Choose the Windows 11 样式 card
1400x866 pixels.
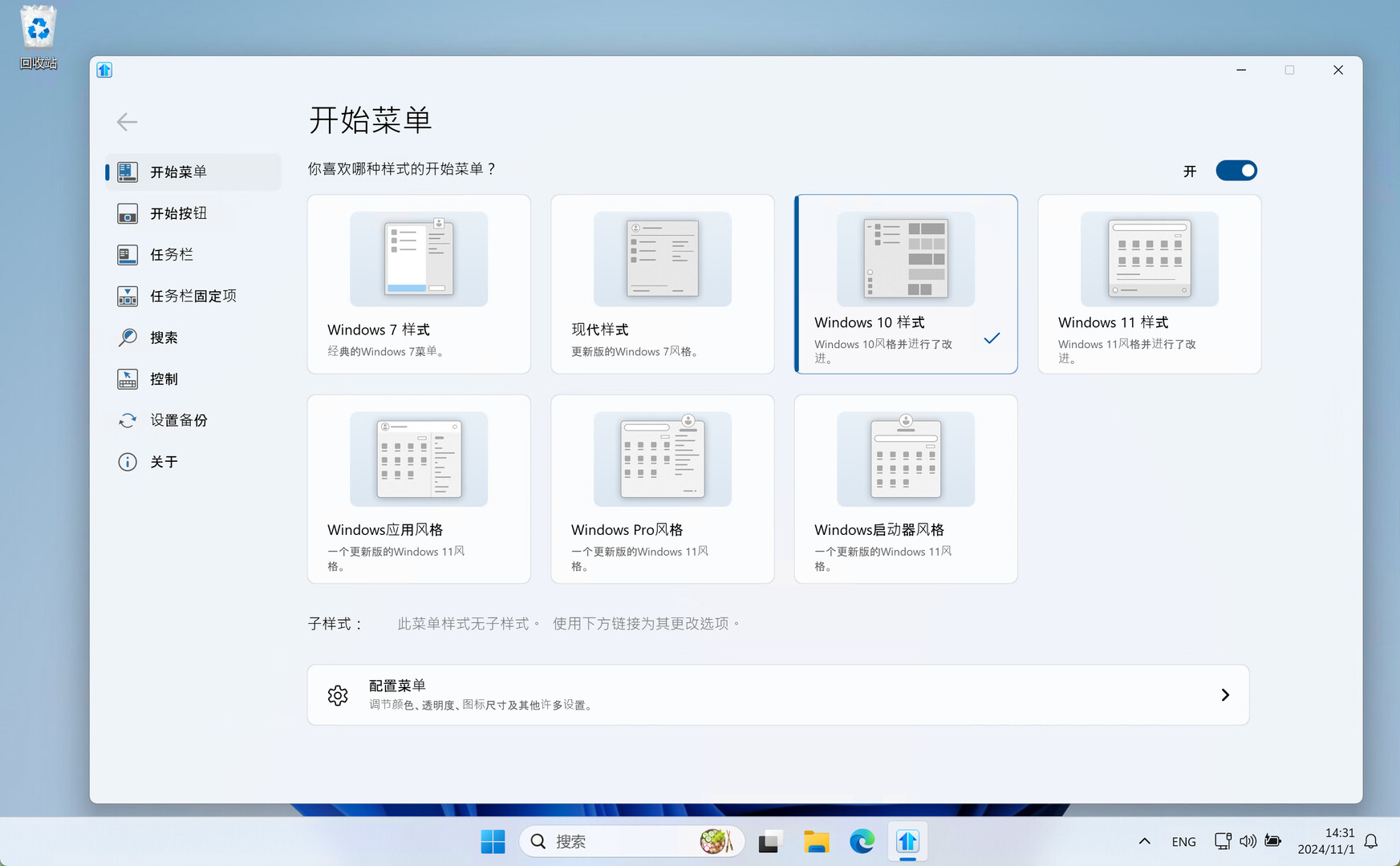(1149, 284)
